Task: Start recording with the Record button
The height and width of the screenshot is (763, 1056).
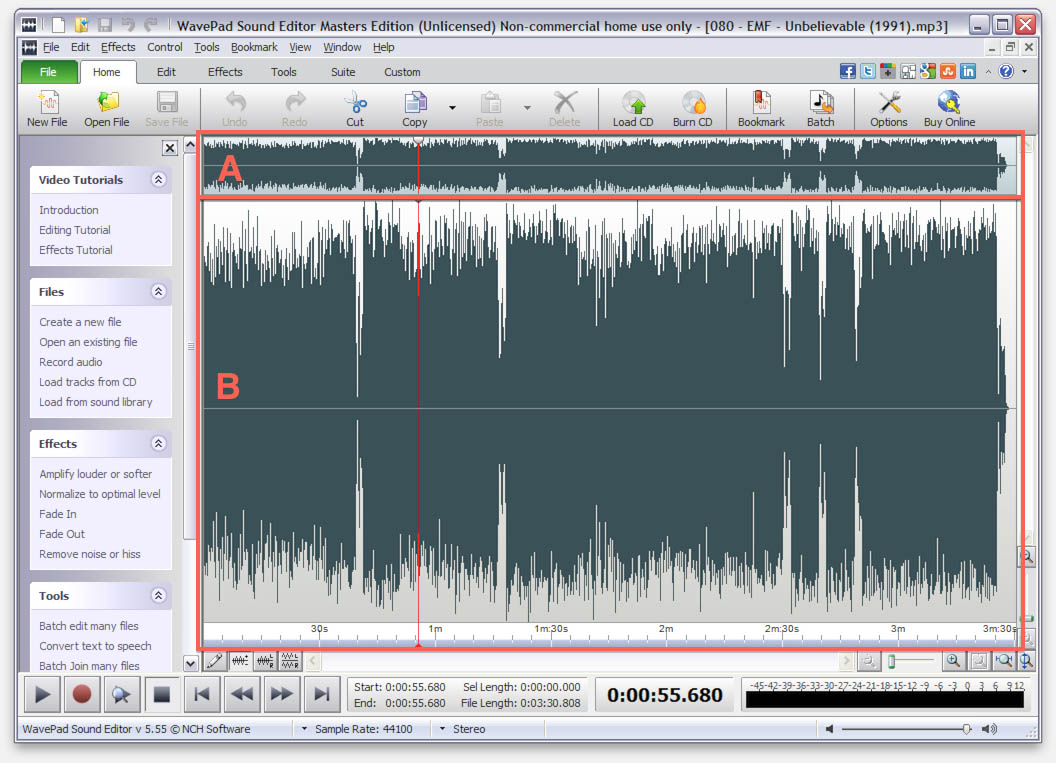Action: pyautogui.click(x=81, y=694)
